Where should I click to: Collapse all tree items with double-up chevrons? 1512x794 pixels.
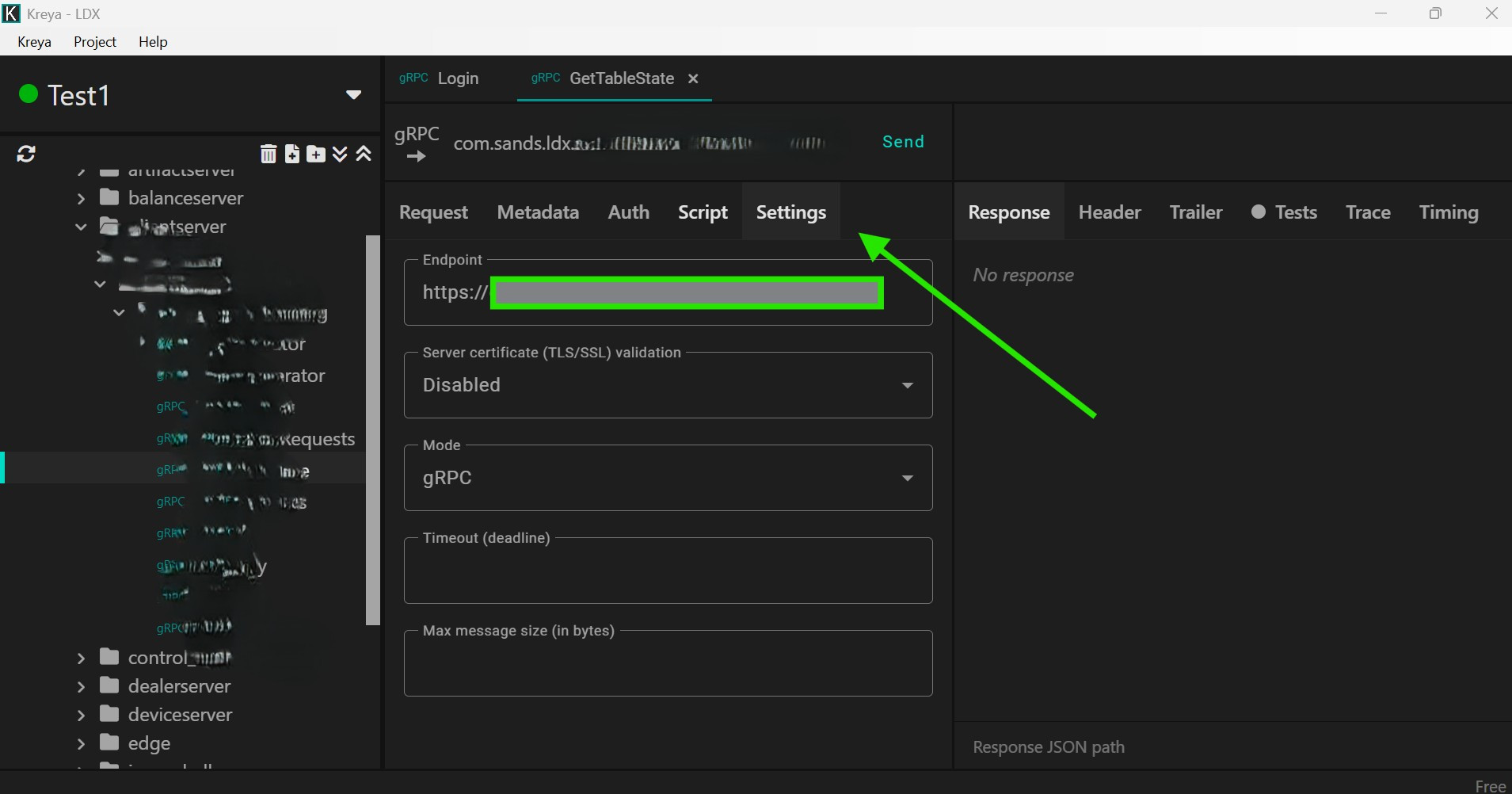pyautogui.click(x=364, y=154)
